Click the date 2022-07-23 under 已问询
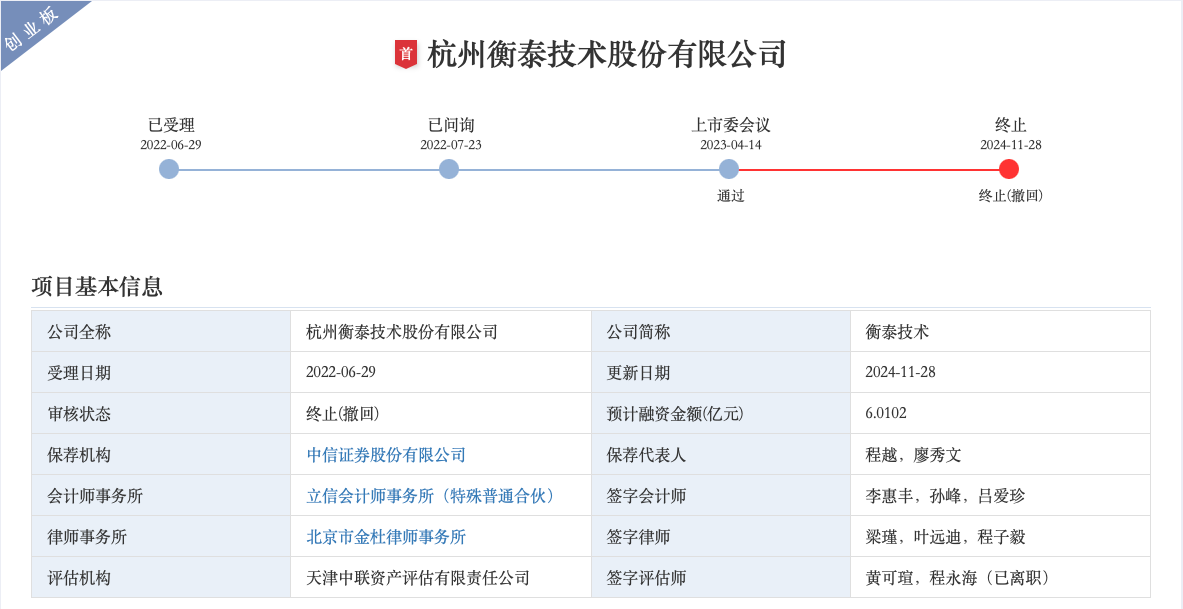 click(x=450, y=145)
